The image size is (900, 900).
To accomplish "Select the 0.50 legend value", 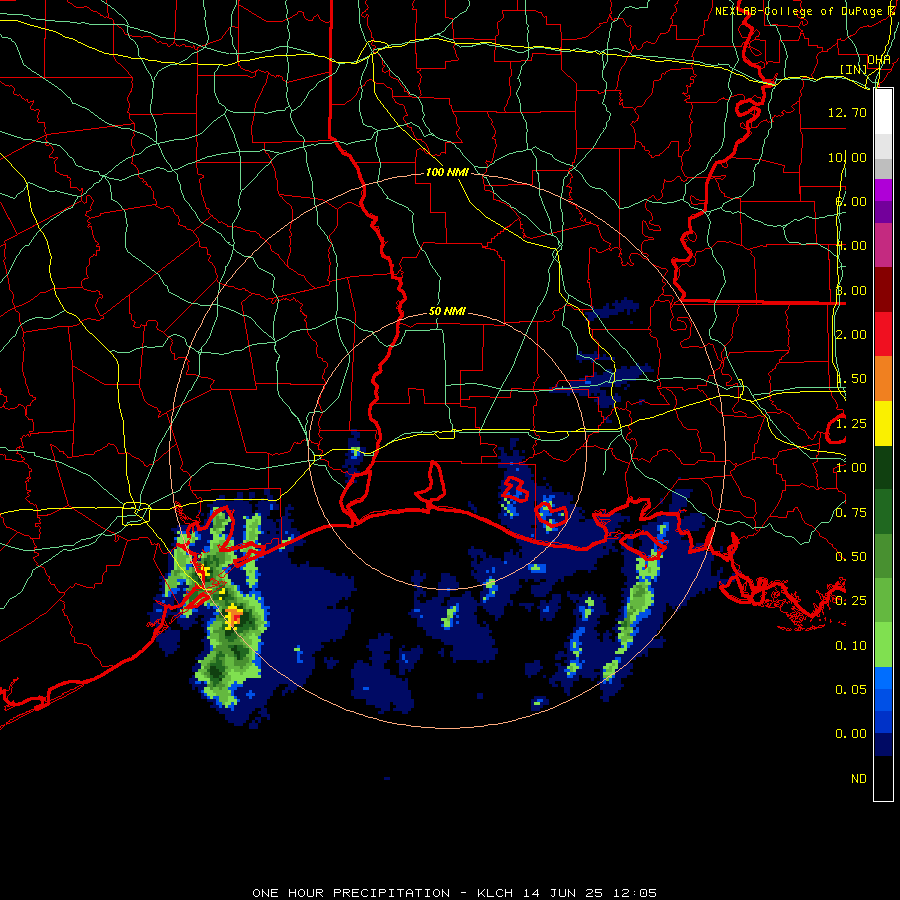I will pyautogui.click(x=851, y=557).
